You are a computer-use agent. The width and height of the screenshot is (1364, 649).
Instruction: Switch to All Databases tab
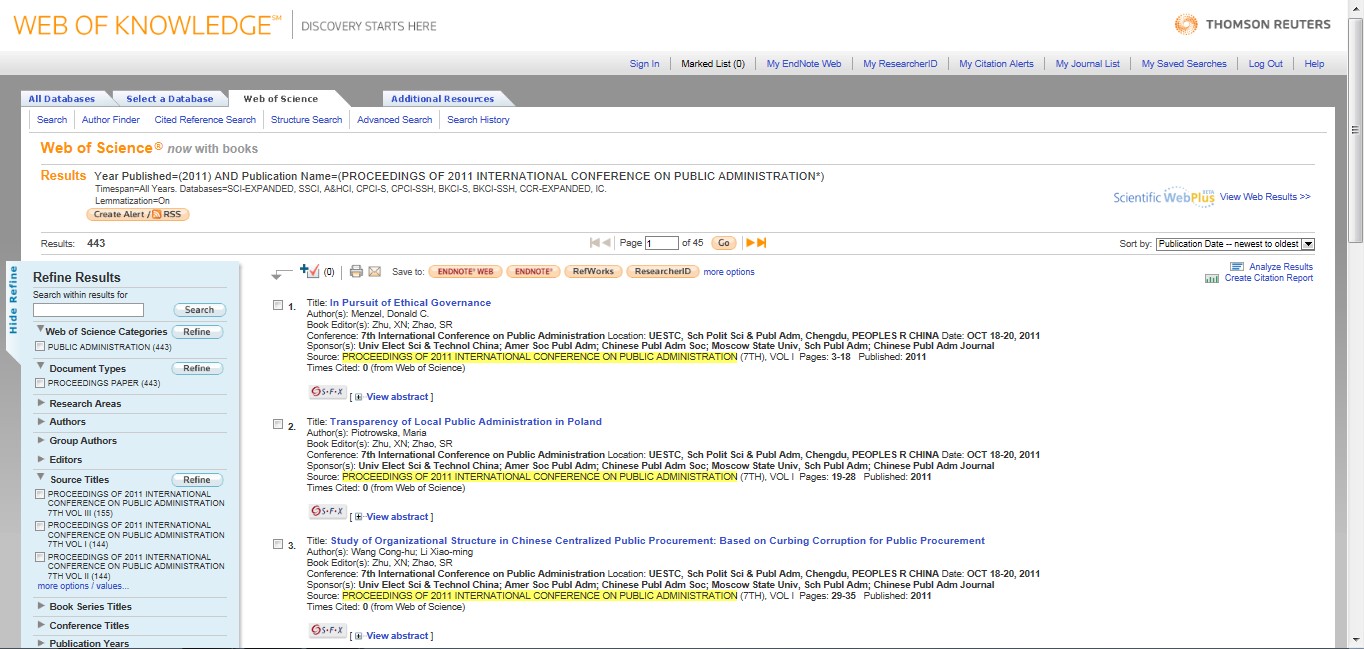62,99
